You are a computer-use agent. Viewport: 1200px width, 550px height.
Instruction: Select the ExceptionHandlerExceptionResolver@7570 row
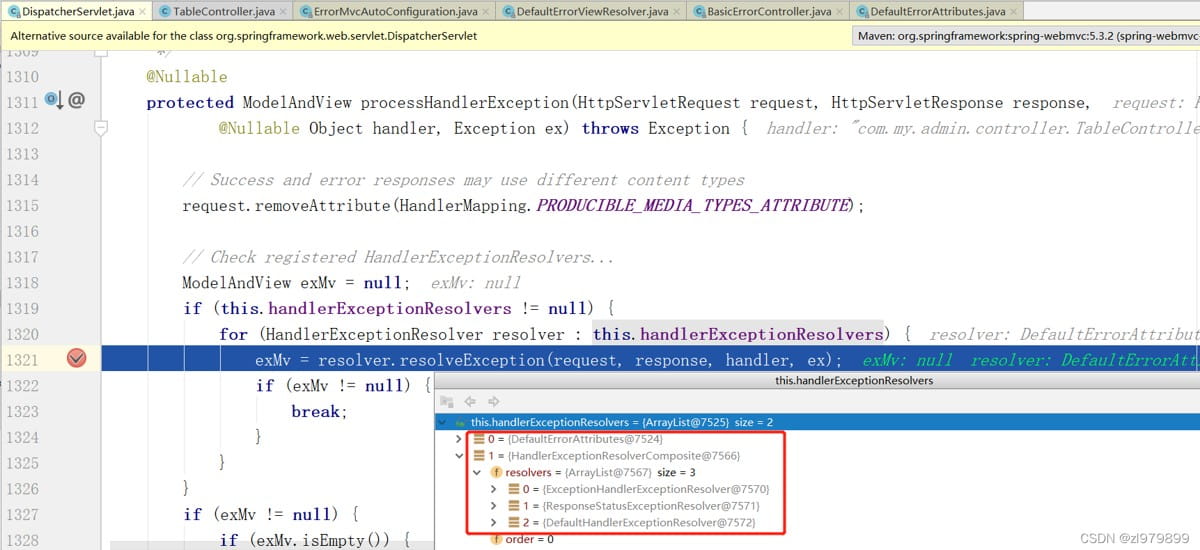tap(817, 489)
